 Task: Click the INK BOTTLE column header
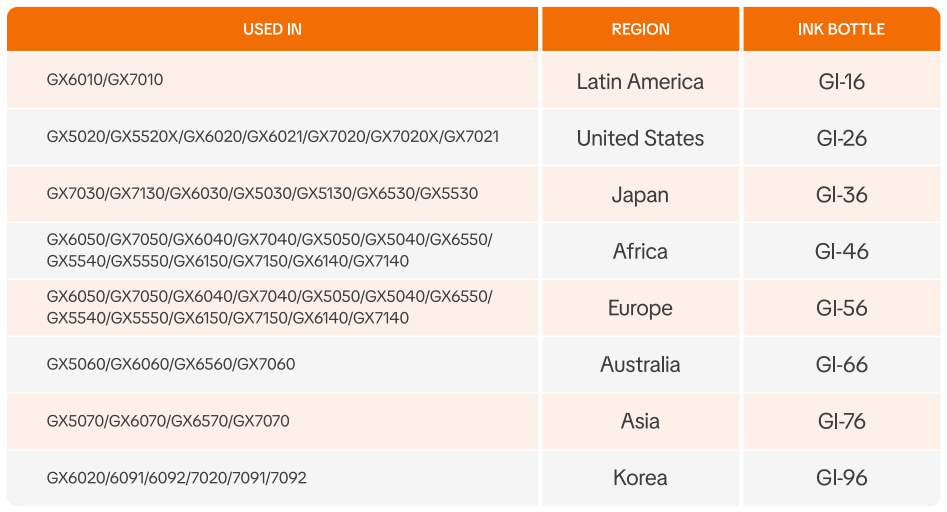841,29
